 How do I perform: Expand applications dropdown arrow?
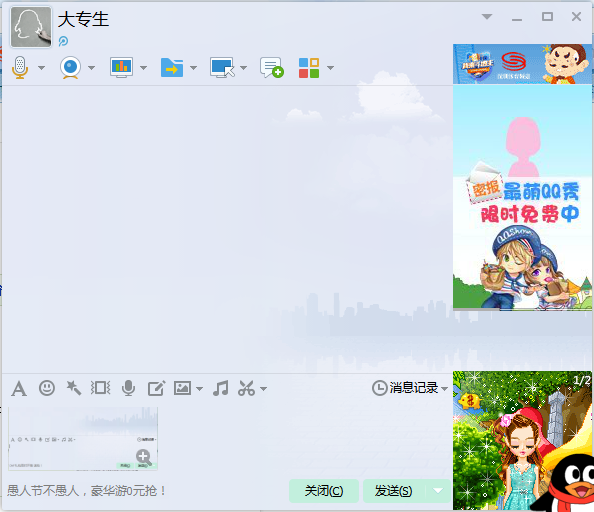click(x=330, y=68)
